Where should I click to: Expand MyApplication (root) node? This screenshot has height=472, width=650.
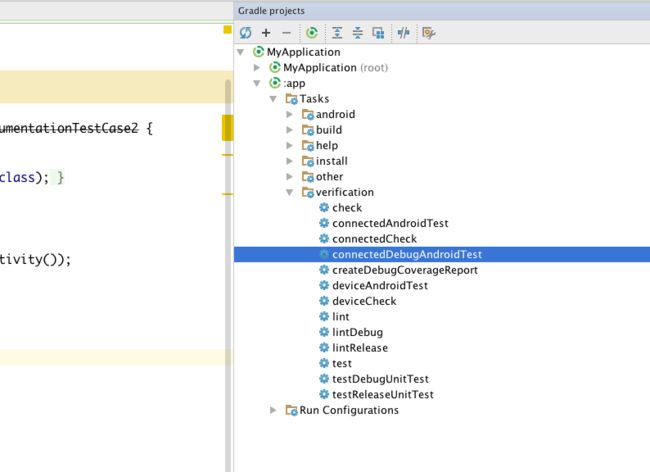[257, 68]
